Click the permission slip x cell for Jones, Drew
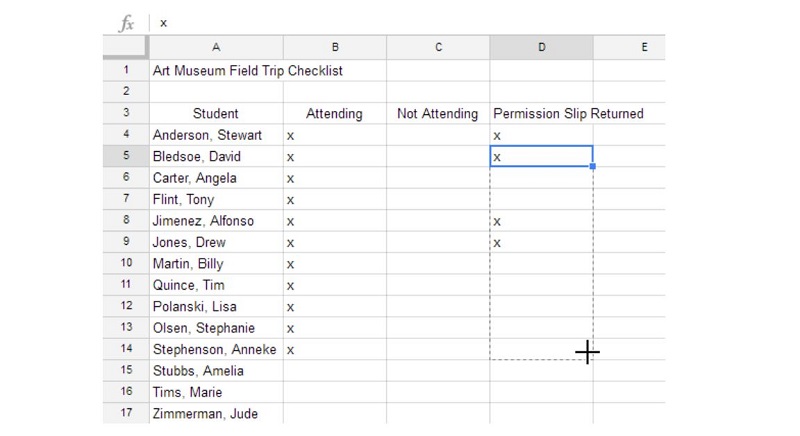 [x=541, y=242]
